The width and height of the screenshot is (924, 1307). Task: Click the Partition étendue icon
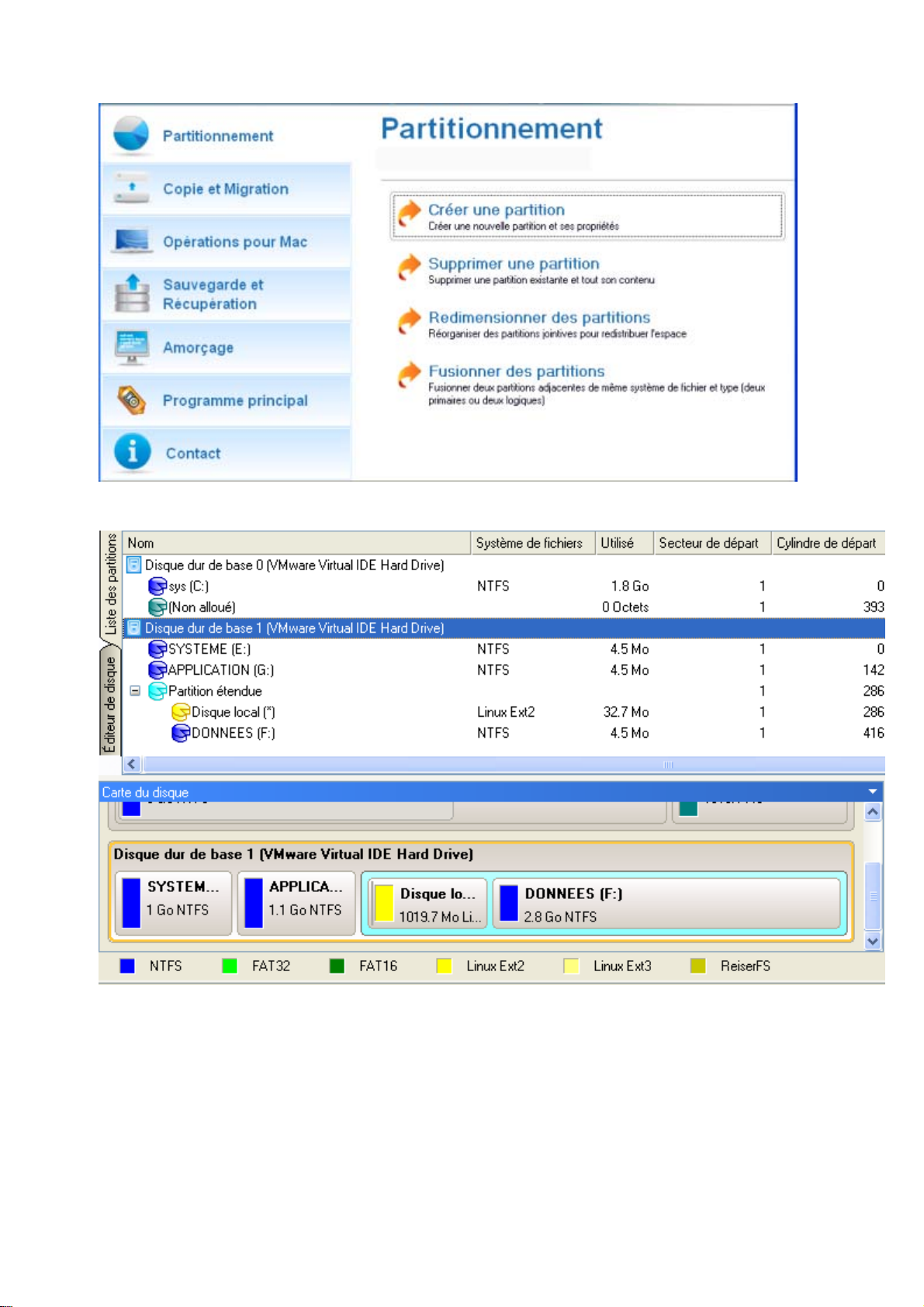click(157, 691)
